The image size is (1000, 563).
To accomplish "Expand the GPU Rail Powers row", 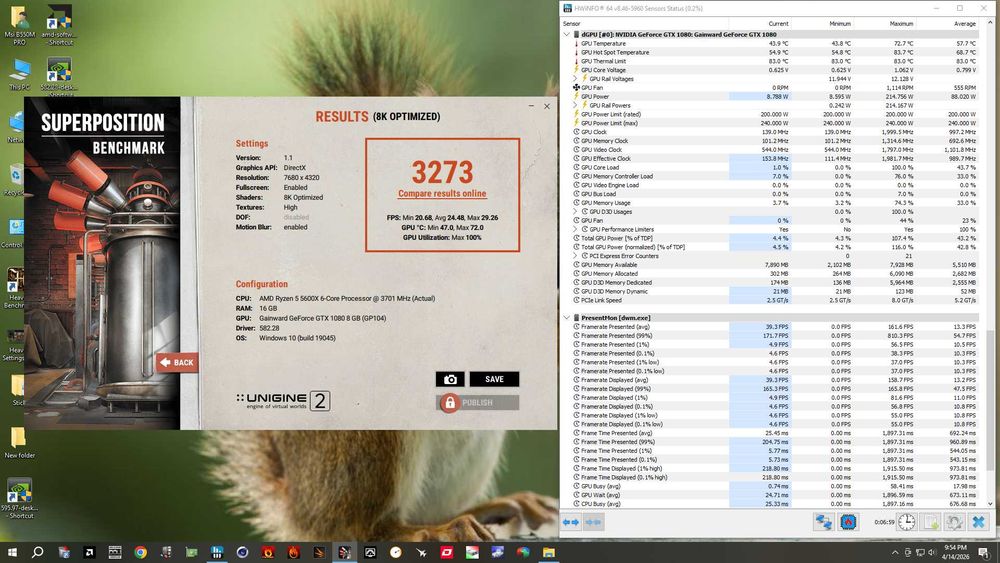I will click(x=576, y=105).
